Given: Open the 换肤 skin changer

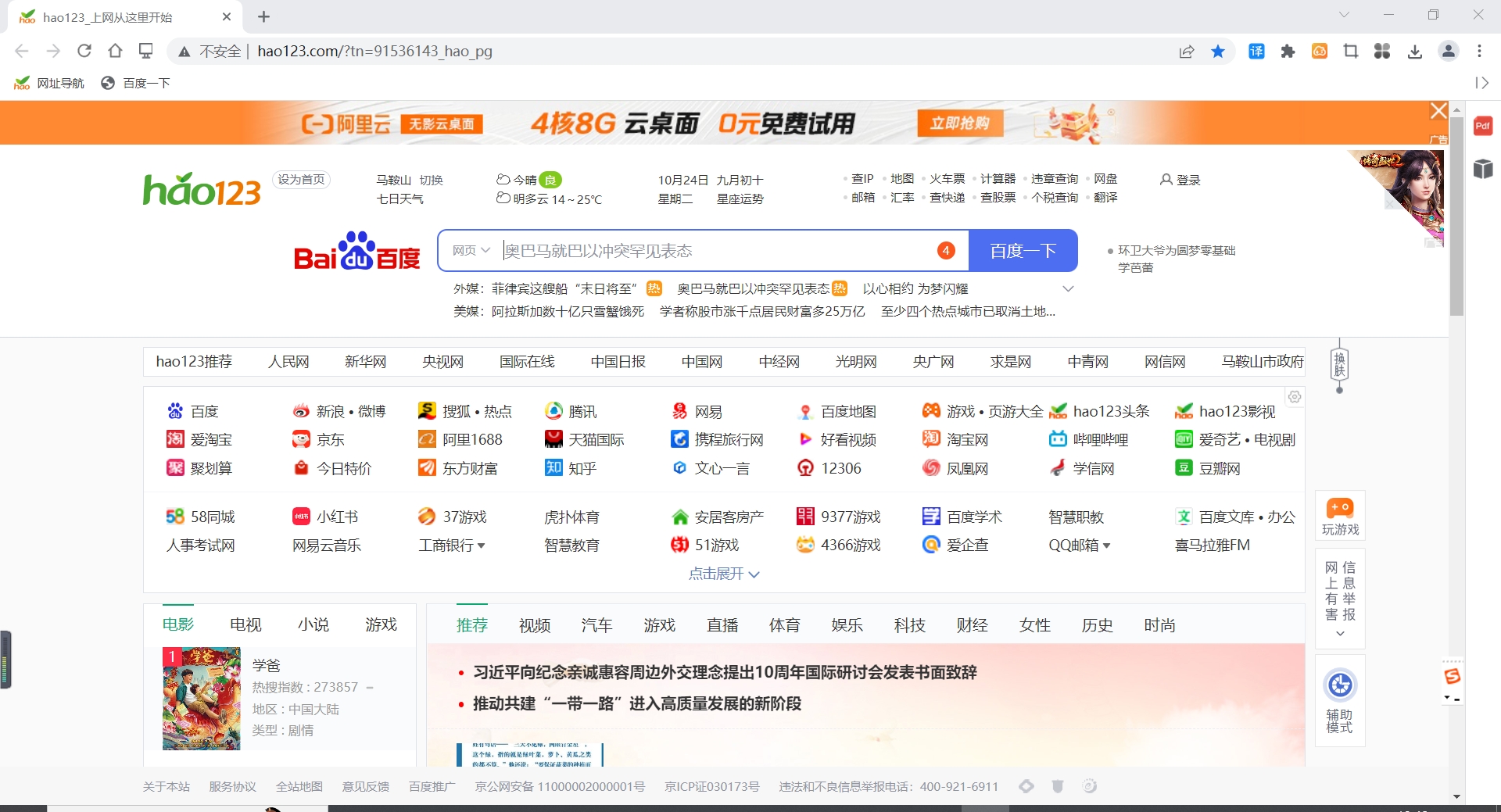Looking at the screenshot, I should pyautogui.click(x=1339, y=365).
